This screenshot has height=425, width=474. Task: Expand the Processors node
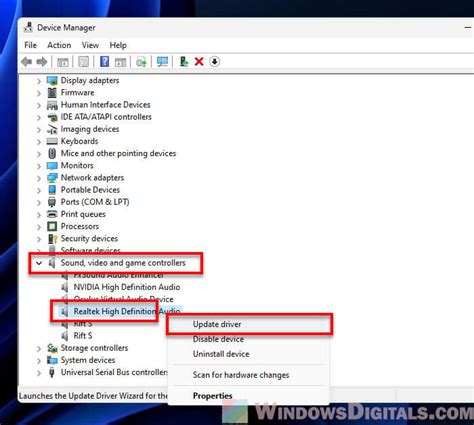[x=39, y=227]
